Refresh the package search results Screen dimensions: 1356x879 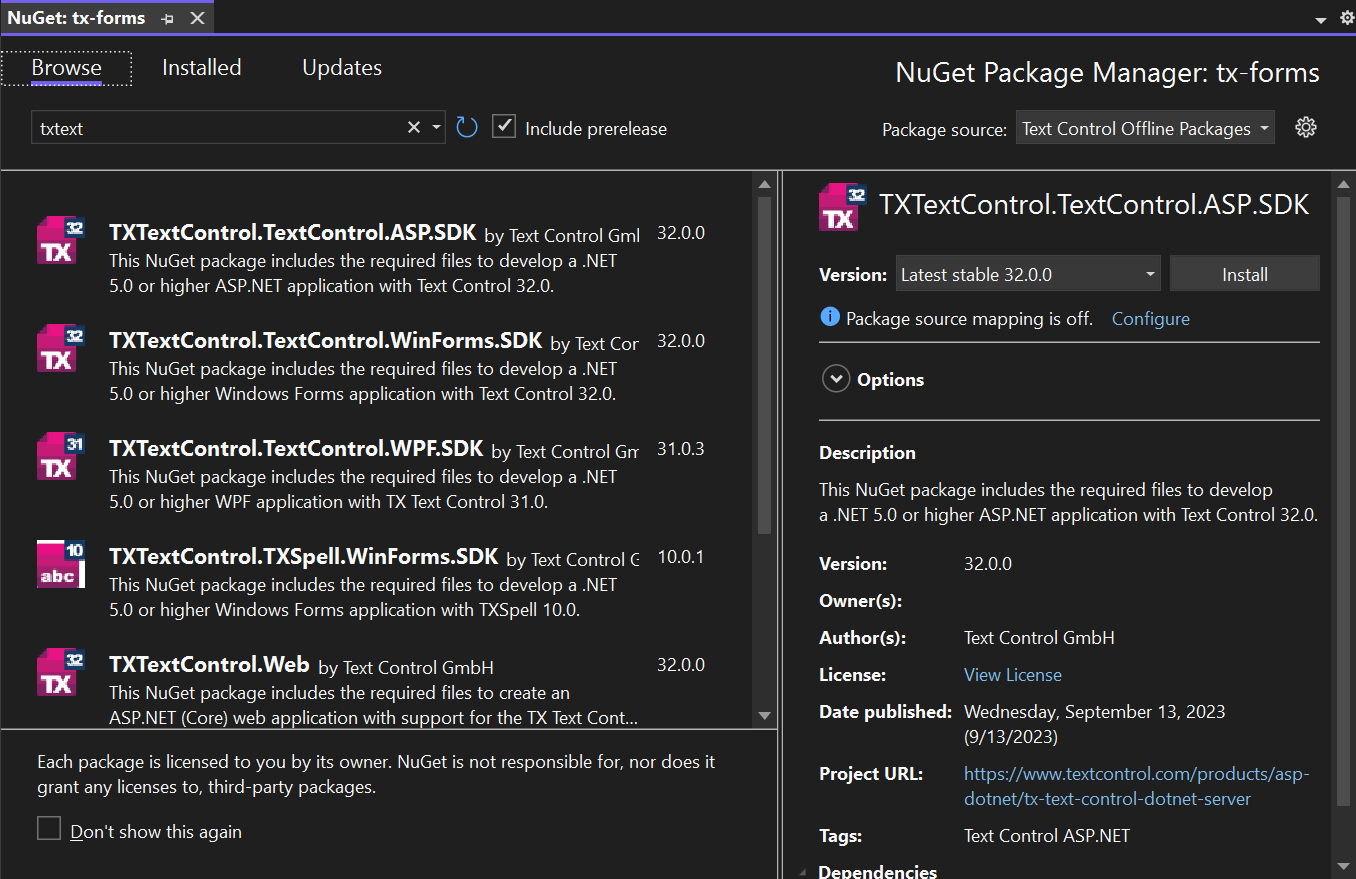[467, 127]
